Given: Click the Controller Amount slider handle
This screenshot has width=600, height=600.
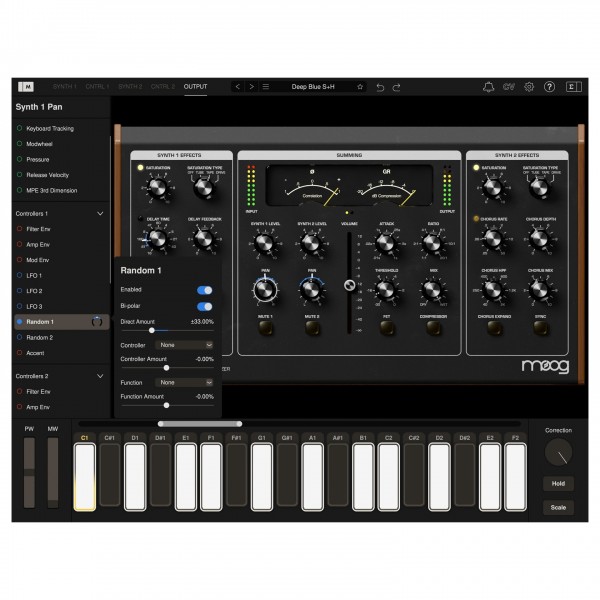Looking at the screenshot, I should 166,368.
